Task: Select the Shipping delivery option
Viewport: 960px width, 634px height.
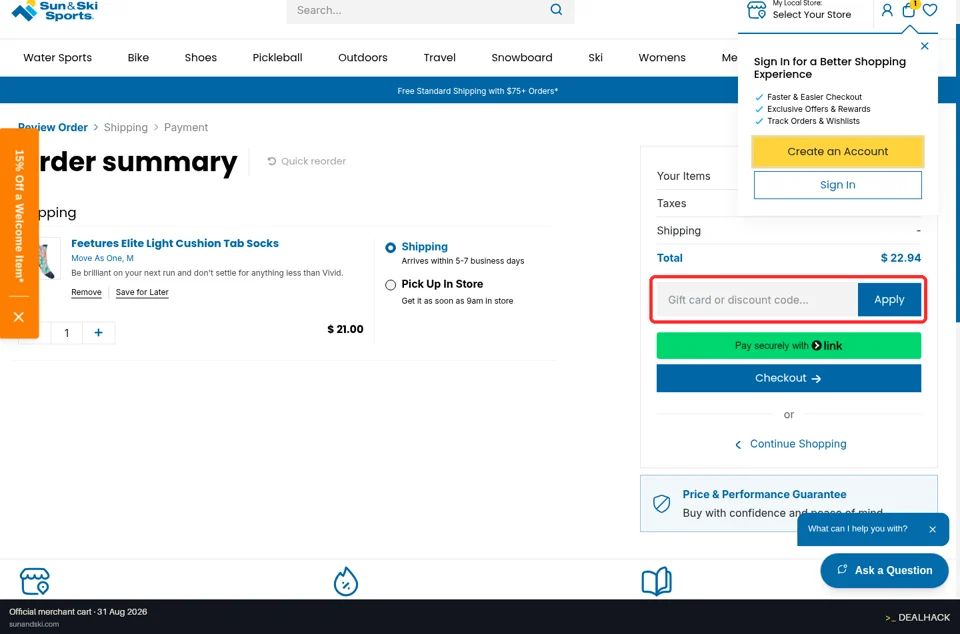Action: point(391,248)
